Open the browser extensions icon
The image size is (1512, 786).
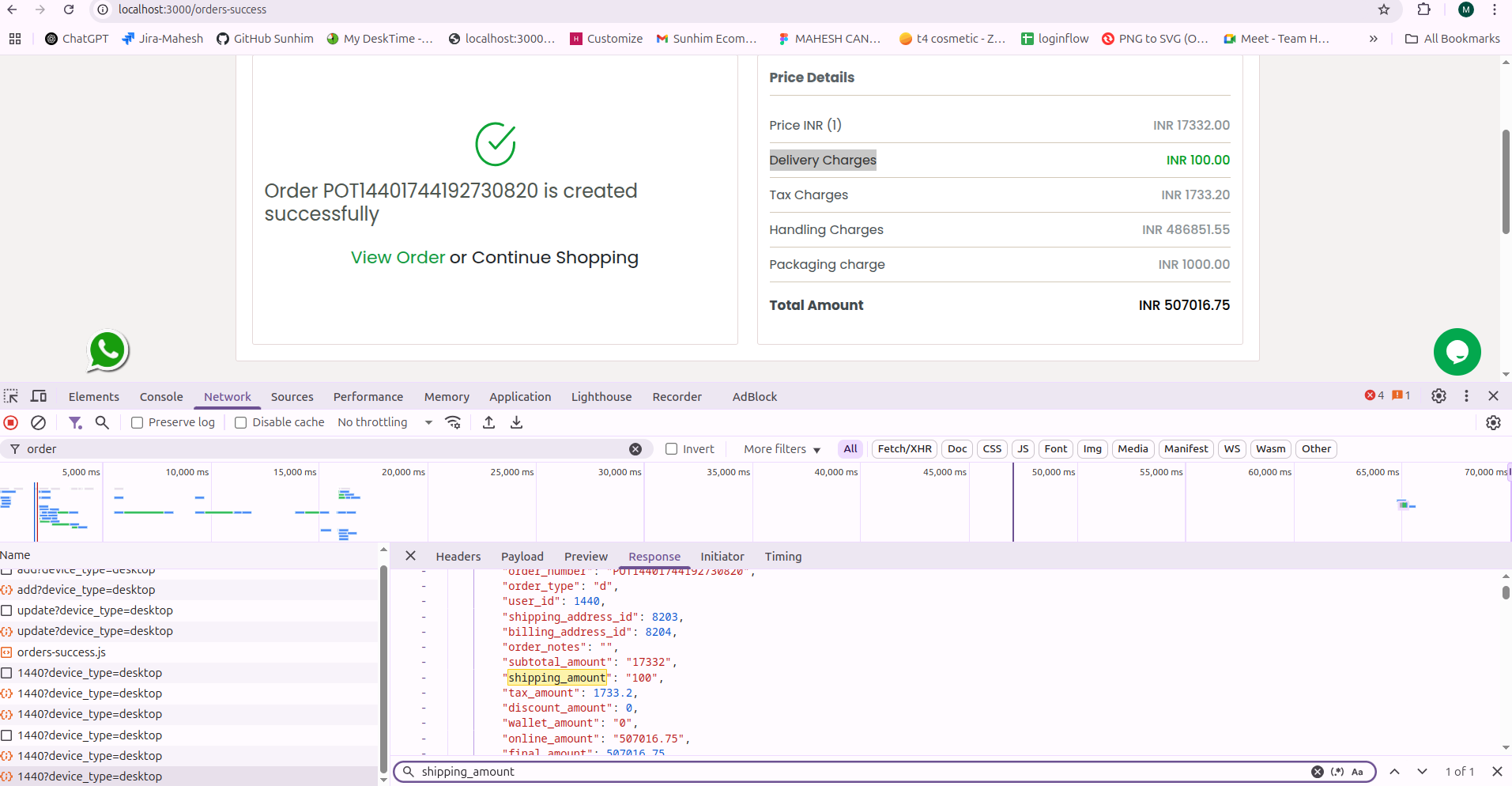(x=1423, y=9)
